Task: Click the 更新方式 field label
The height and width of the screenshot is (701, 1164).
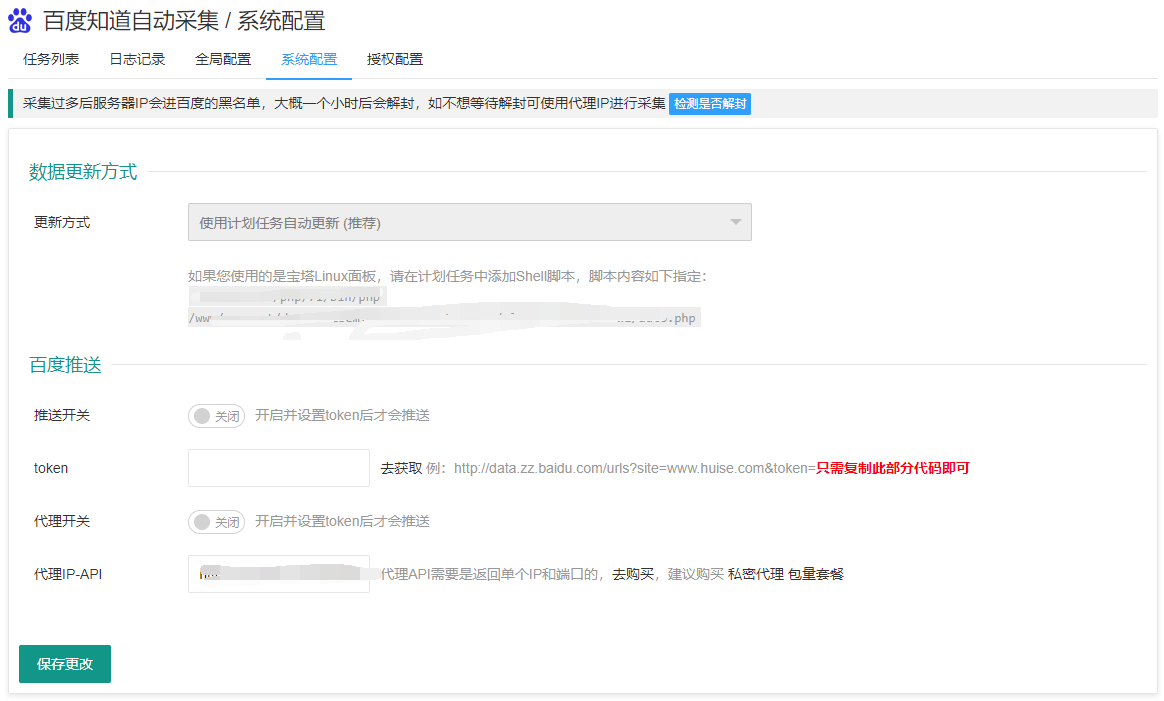Action: point(62,222)
